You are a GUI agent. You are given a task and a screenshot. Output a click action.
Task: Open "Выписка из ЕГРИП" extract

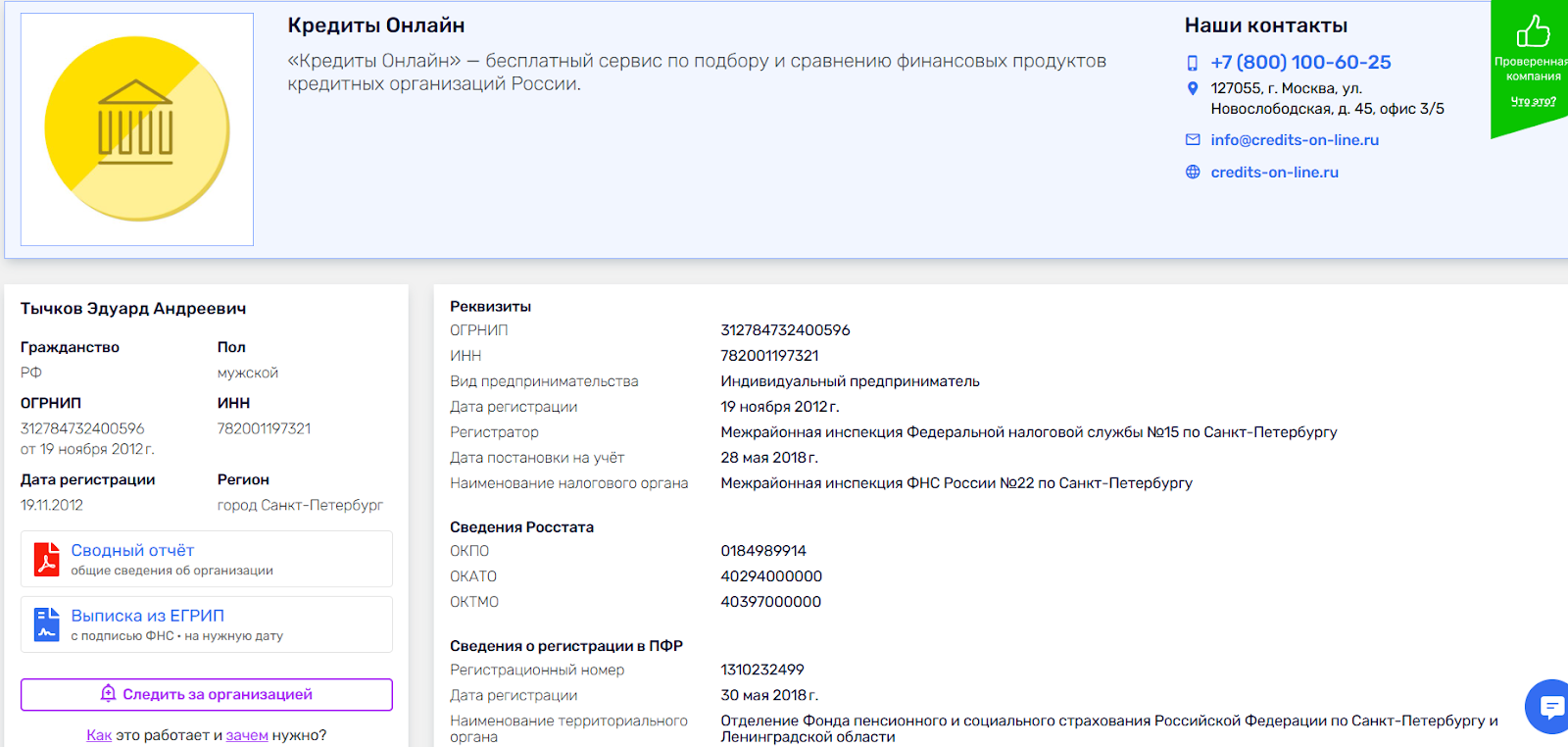[147, 616]
